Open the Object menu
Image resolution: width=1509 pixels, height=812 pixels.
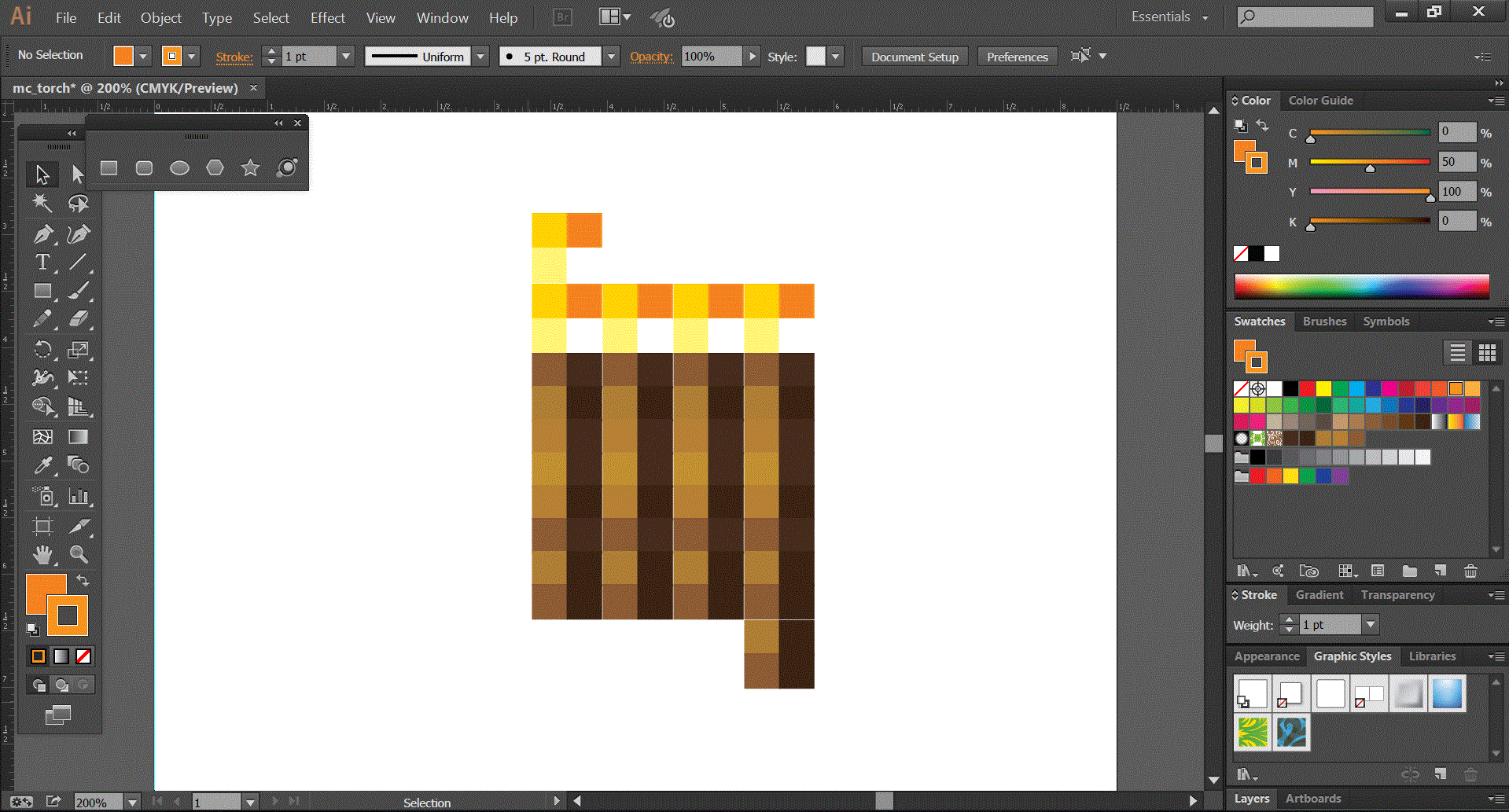click(x=161, y=17)
